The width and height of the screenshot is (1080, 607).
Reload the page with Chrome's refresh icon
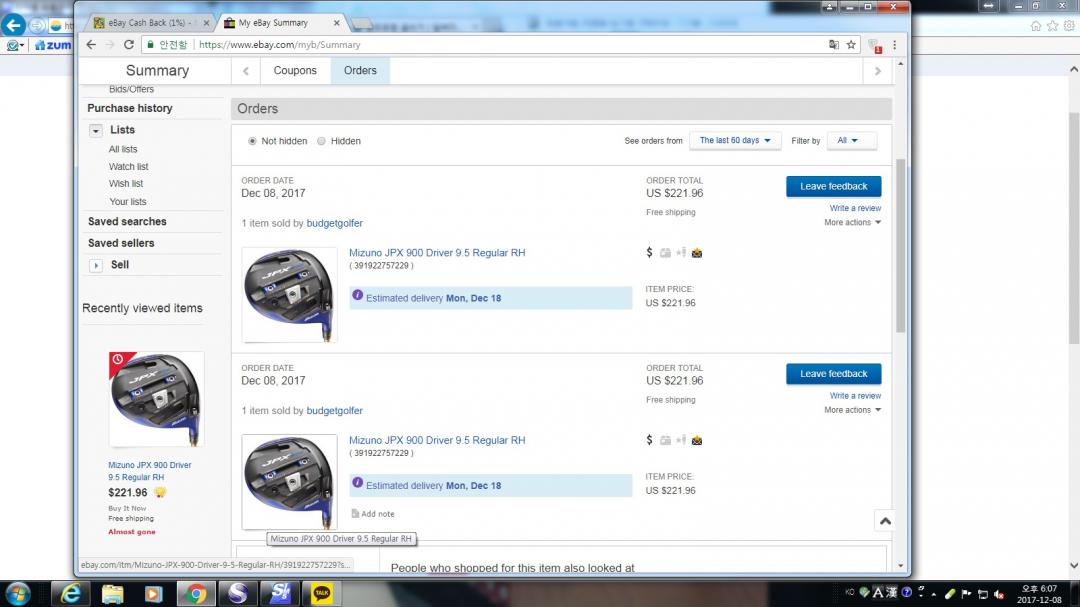tap(128, 45)
